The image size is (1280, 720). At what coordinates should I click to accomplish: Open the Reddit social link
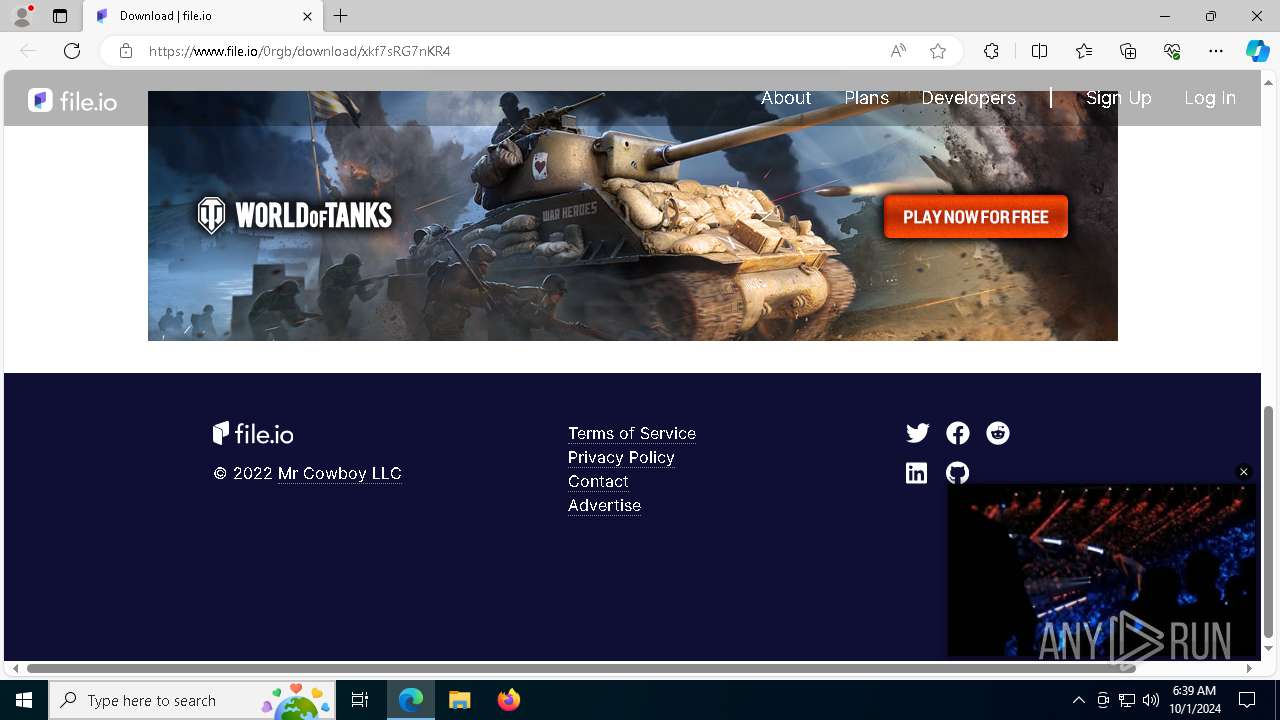click(997, 433)
